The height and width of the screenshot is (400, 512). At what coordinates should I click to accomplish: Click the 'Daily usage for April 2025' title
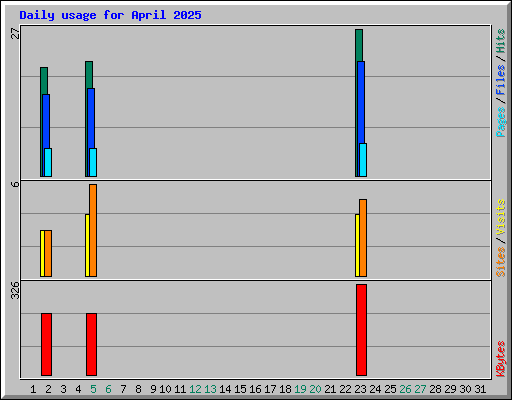(x=110, y=15)
